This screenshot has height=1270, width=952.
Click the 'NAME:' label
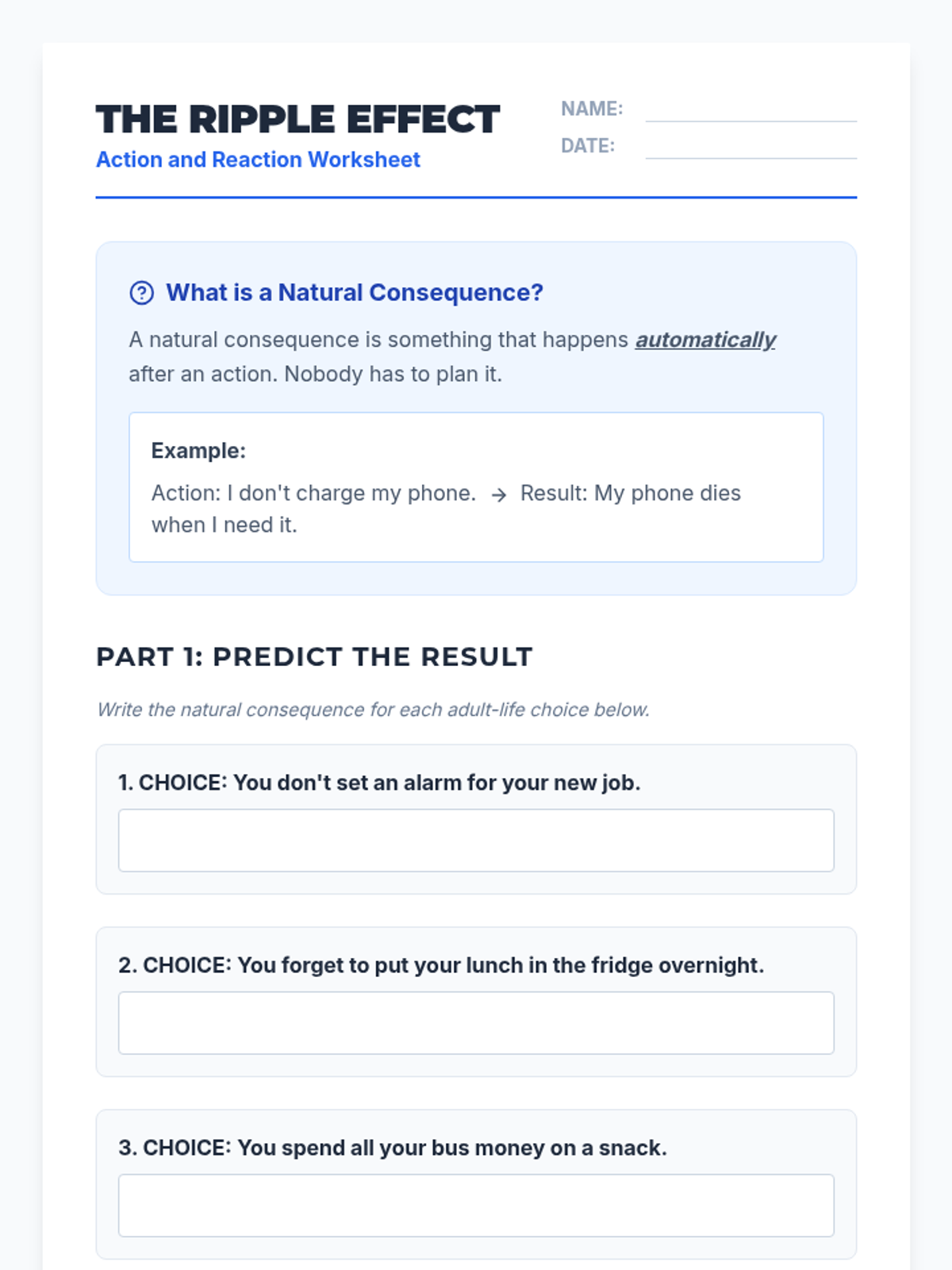(592, 109)
